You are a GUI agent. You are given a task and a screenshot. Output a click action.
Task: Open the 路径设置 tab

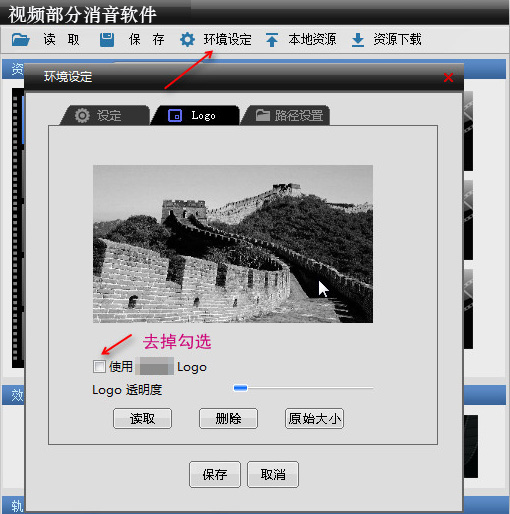pyautogui.click(x=286, y=115)
